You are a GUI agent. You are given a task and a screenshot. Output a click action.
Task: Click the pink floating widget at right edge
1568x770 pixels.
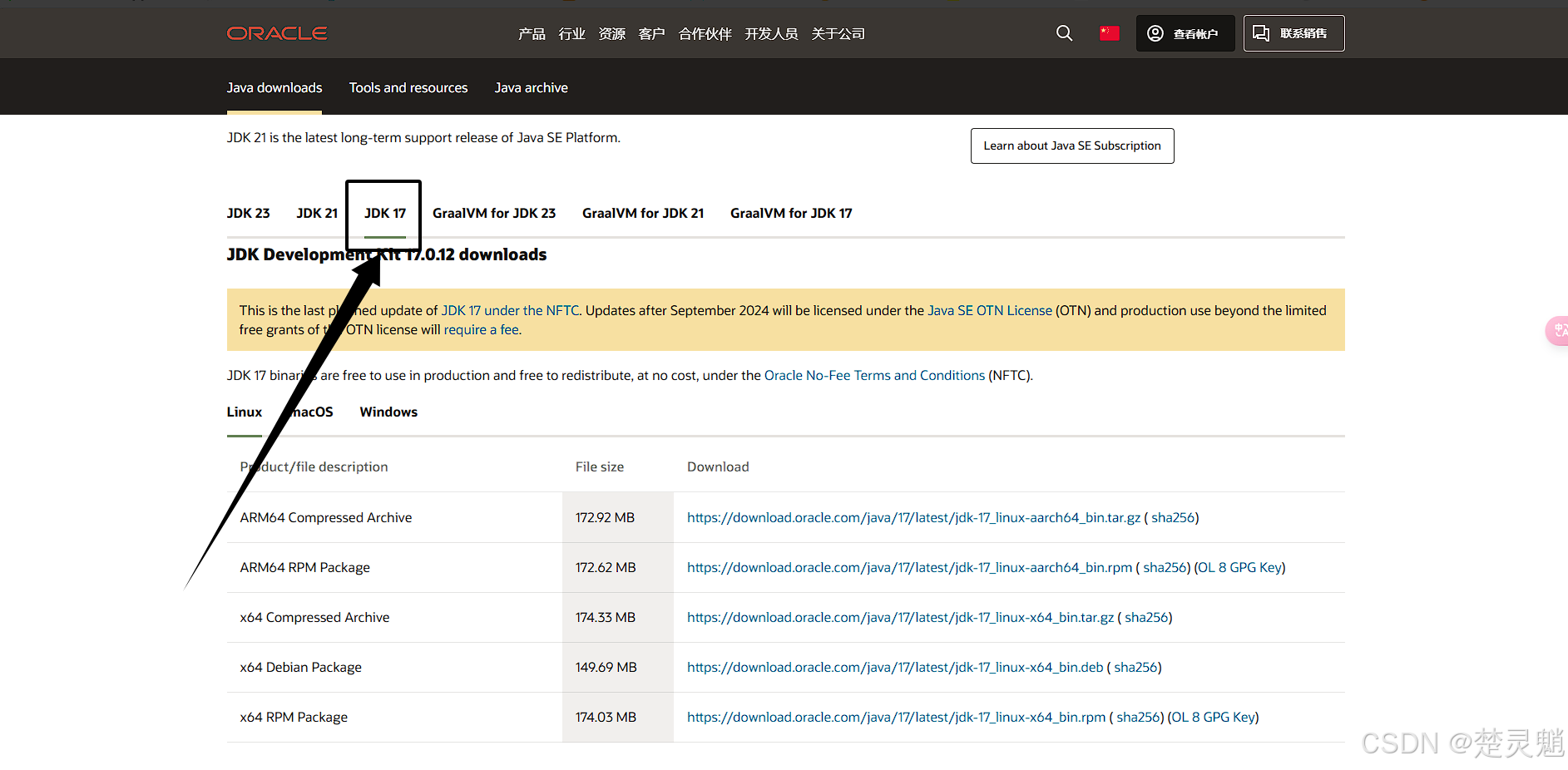[1557, 331]
